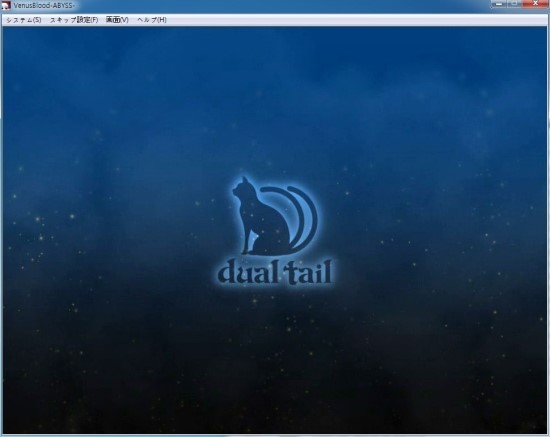Open the ヘルプ(H) menu
This screenshot has height=437, width=550.
[152, 20]
